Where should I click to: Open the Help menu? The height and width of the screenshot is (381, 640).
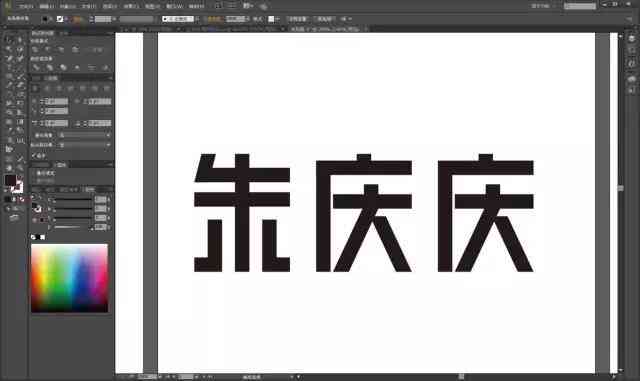(x=196, y=7)
